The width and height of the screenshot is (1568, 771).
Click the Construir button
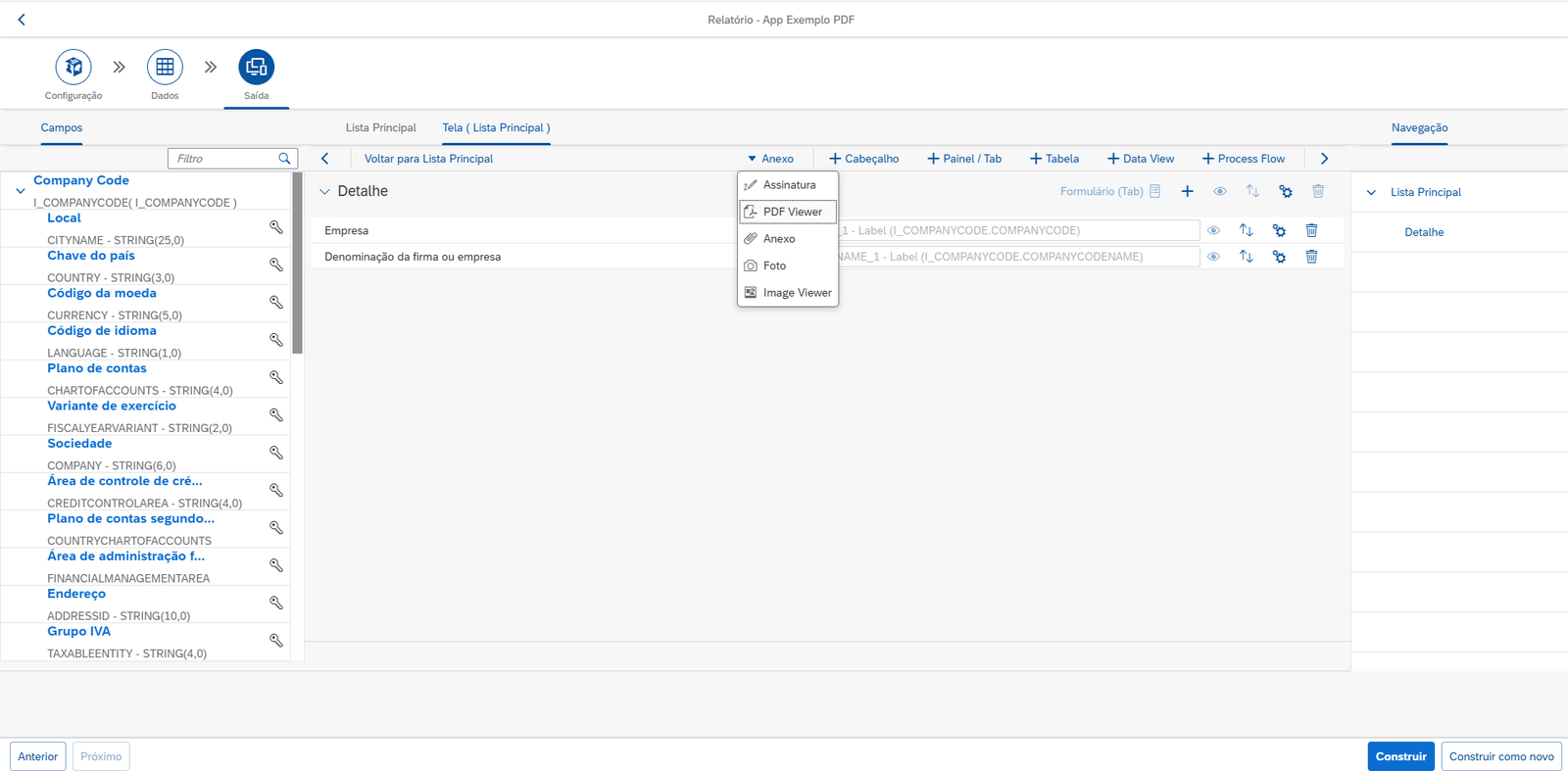coord(1400,756)
